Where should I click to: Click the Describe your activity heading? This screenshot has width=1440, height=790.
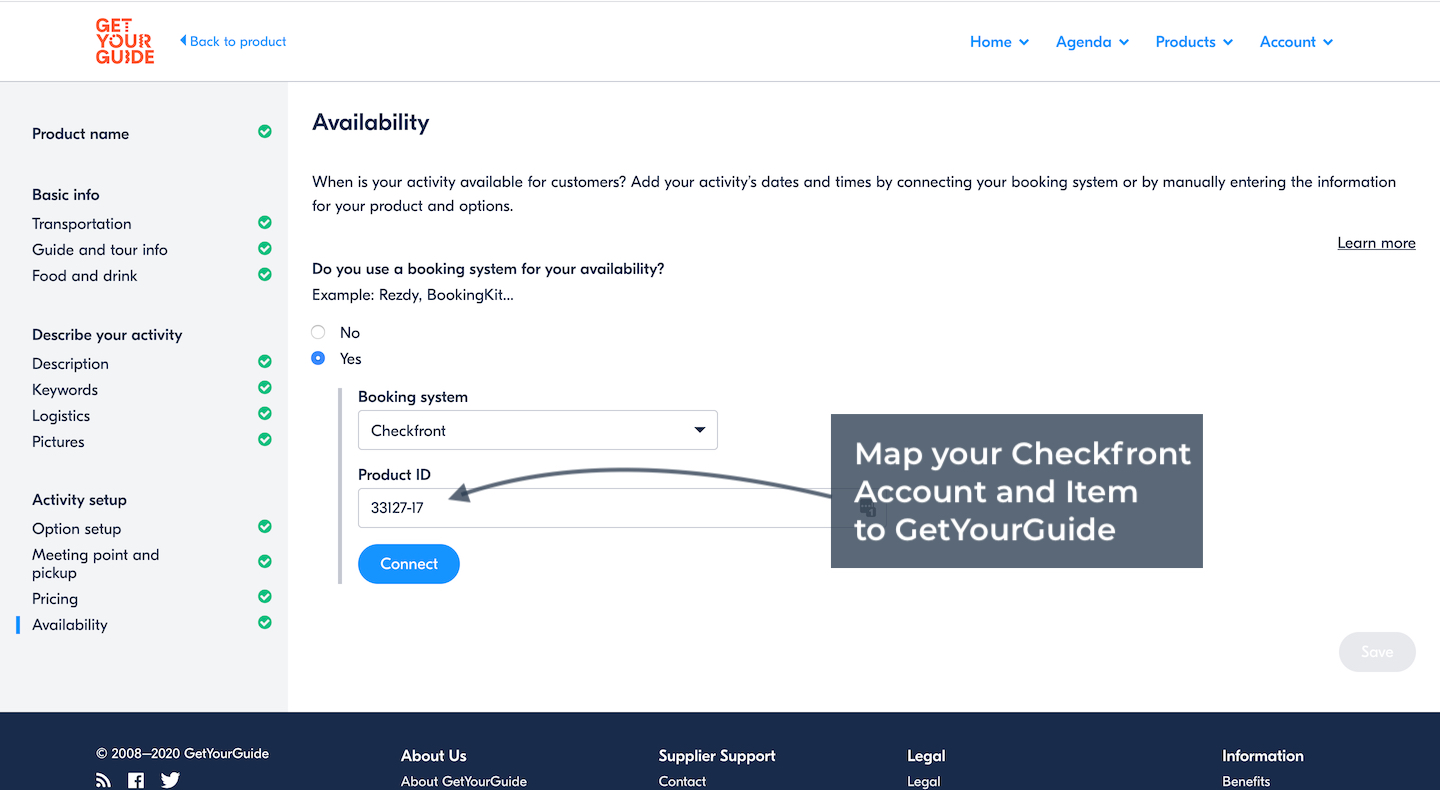click(x=107, y=335)
